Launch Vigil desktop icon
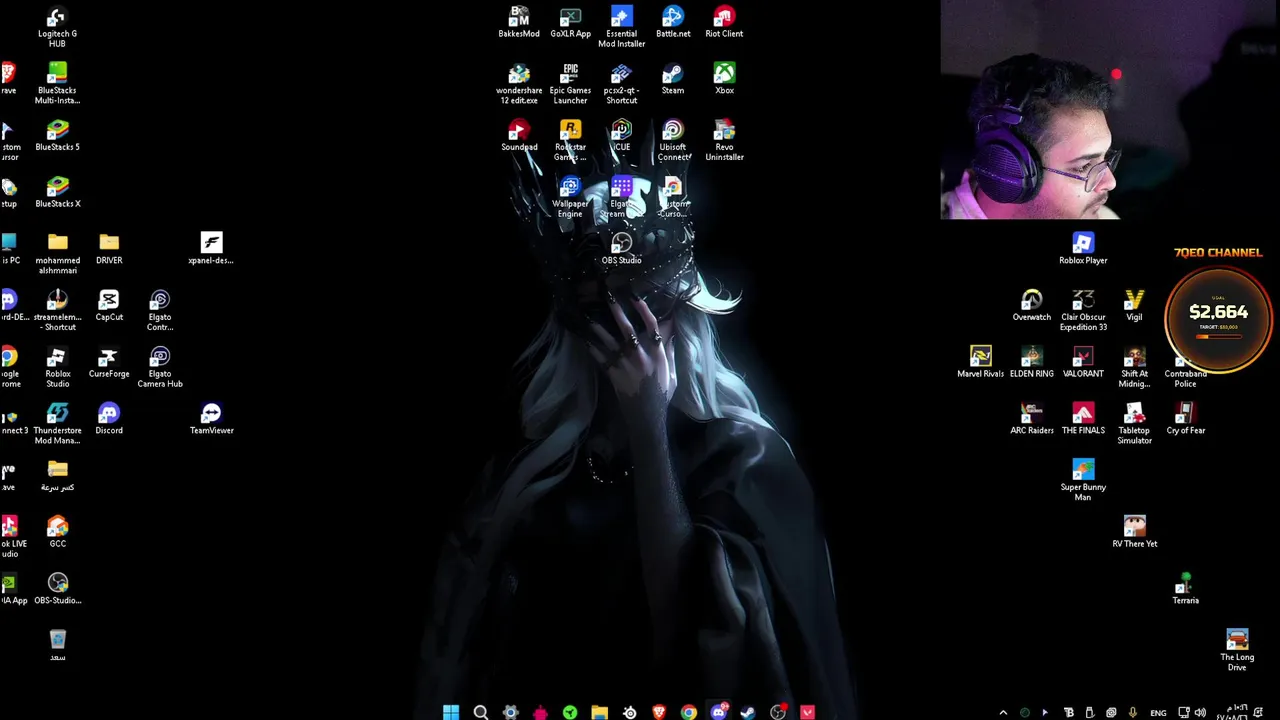The height and width of the screenshot is (720, 1280). (1134, 306)
